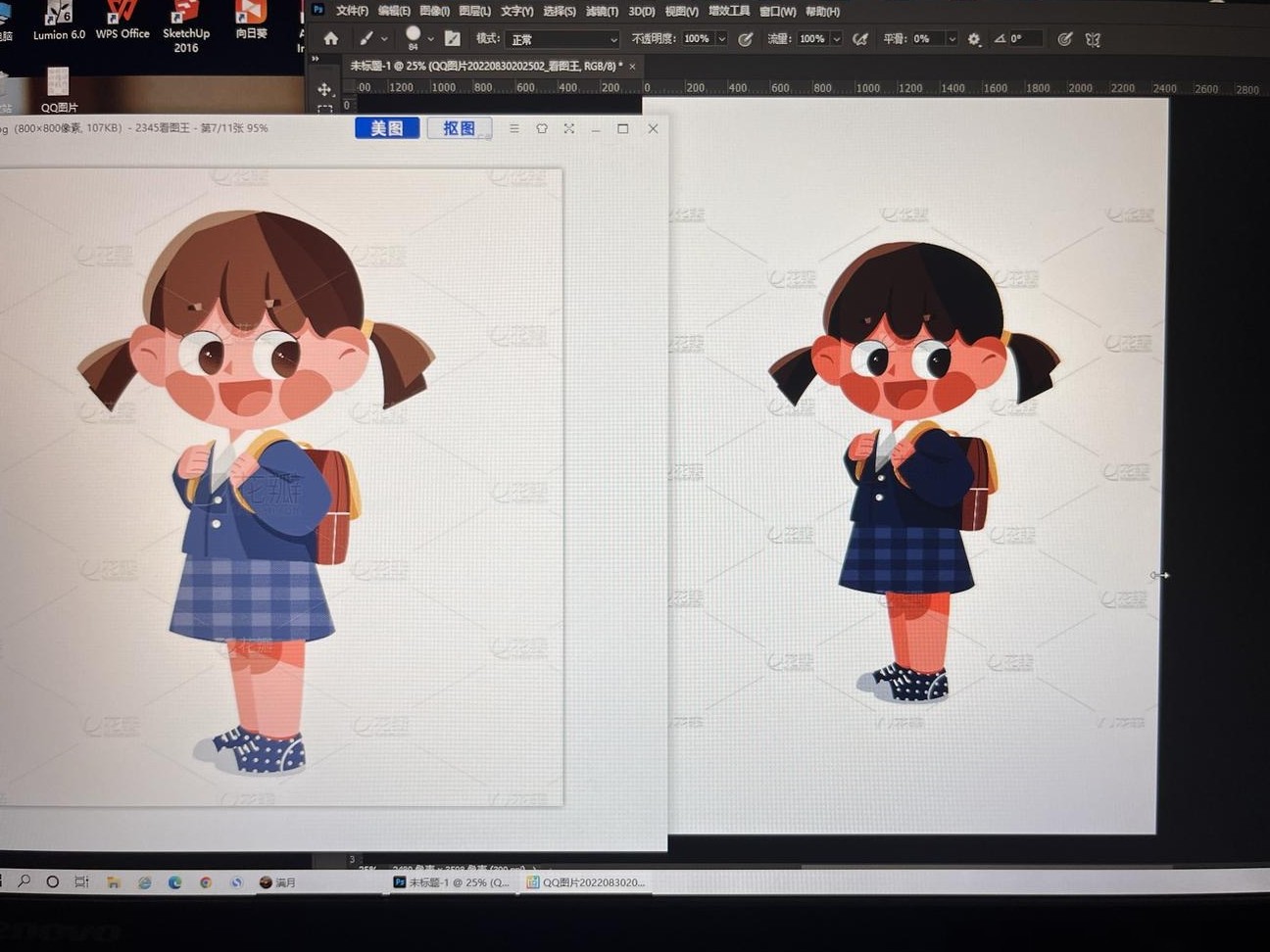This screenshot has height=952, width=1270.
Task: Open the 编辑(E) menu
Action: [x=394, y=12]
